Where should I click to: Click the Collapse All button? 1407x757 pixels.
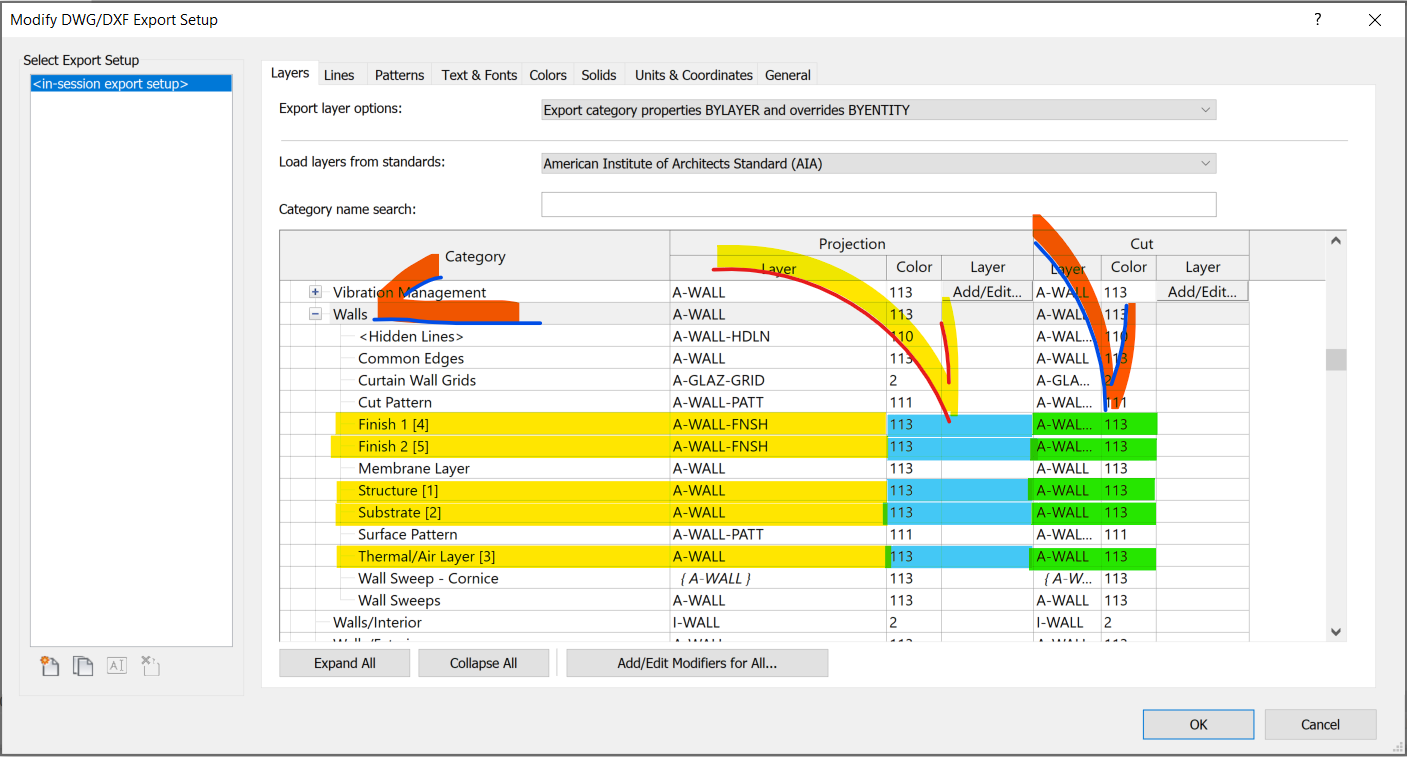(x=483, y=662)
